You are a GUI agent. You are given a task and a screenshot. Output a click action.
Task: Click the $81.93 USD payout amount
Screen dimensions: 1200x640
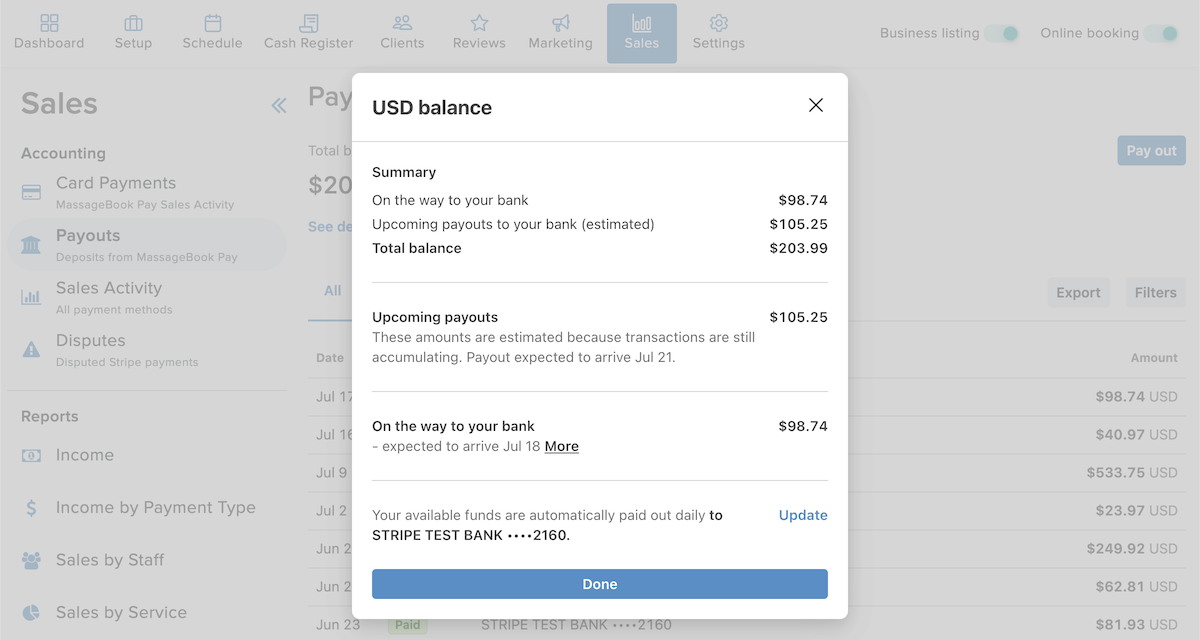tap(1136, 625)
